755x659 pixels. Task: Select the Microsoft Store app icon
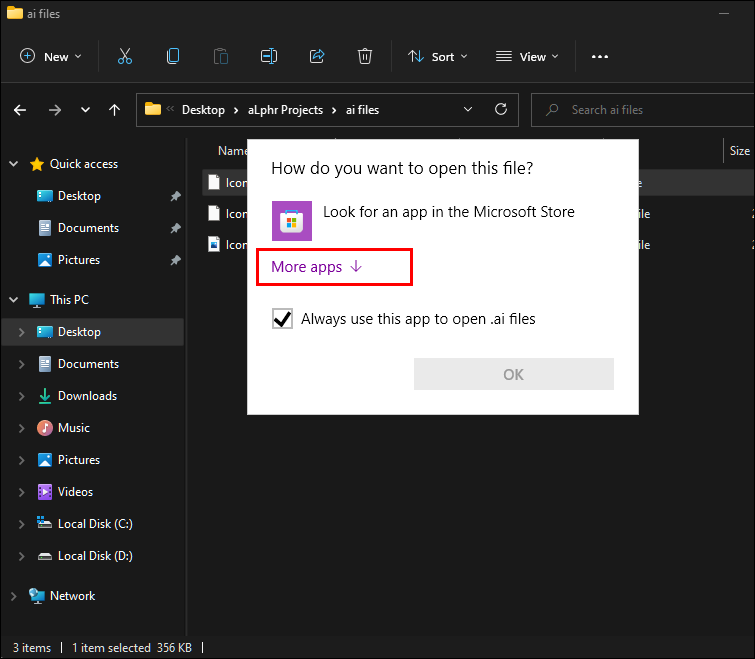292,221
